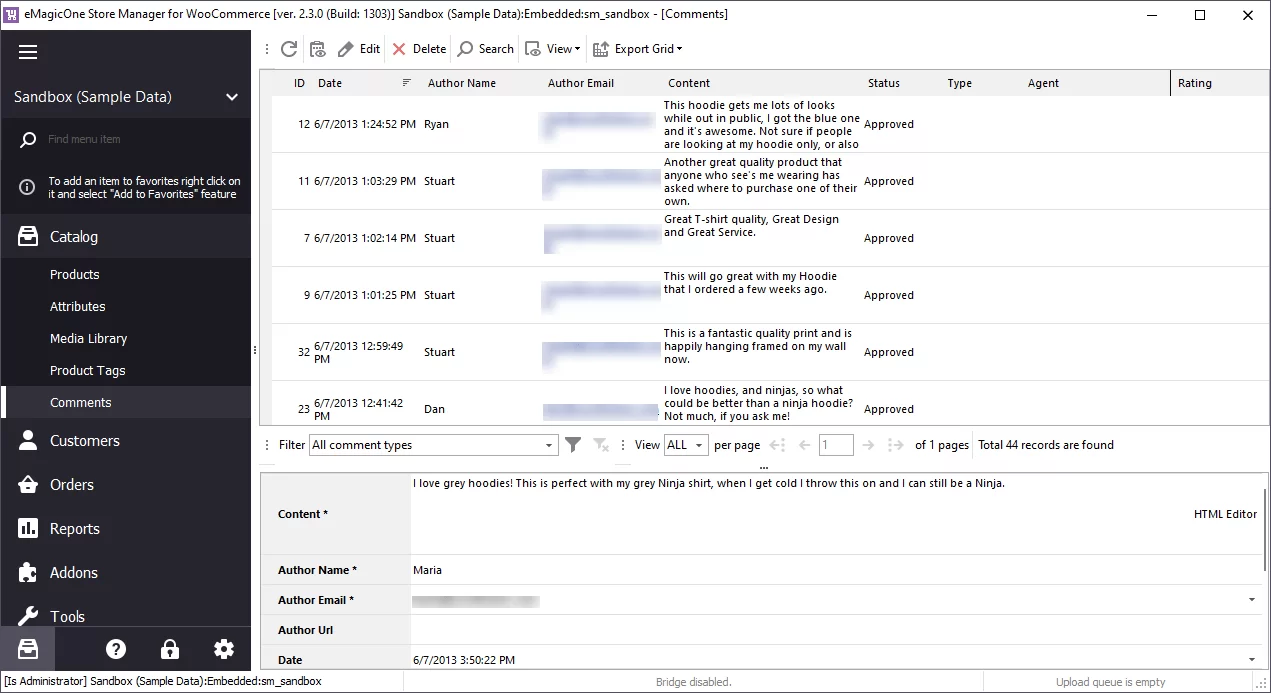Viewport: 1271px width, 693px height.
Task: Select Comments in the Catalog menu
Action: (x=81, y=402)
